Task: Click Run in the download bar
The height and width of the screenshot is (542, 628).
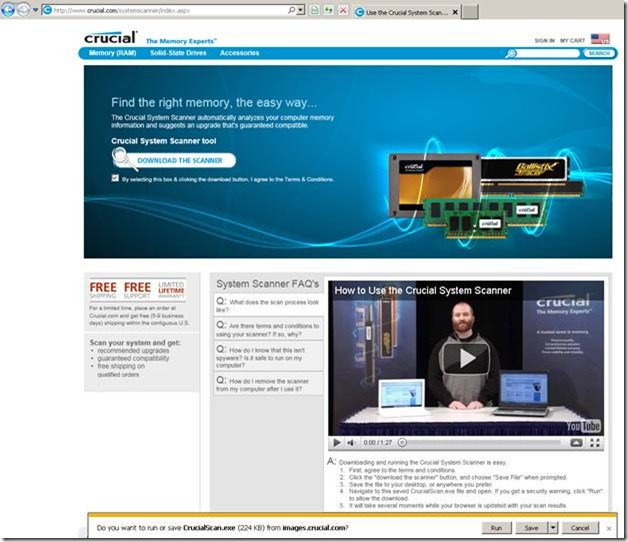Action: [496, 528]
